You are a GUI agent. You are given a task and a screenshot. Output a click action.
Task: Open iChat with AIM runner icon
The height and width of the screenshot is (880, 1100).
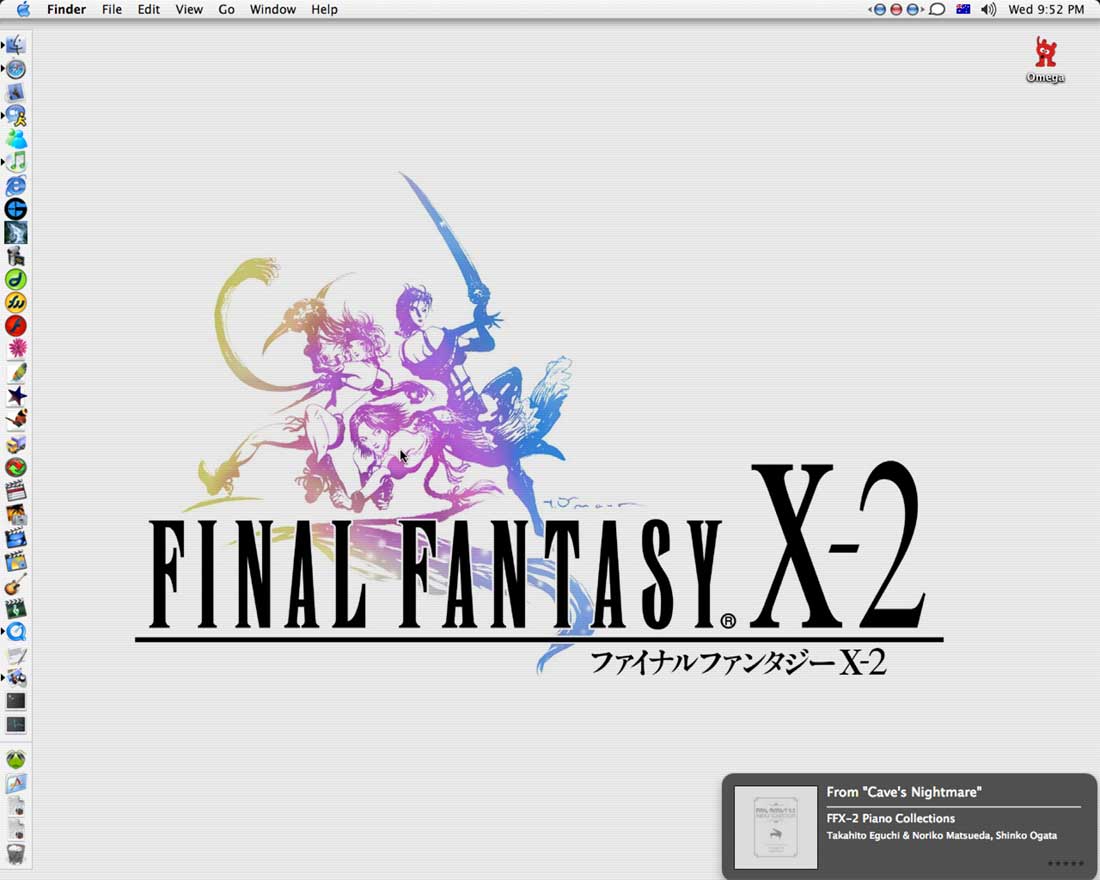pos(15,116)
